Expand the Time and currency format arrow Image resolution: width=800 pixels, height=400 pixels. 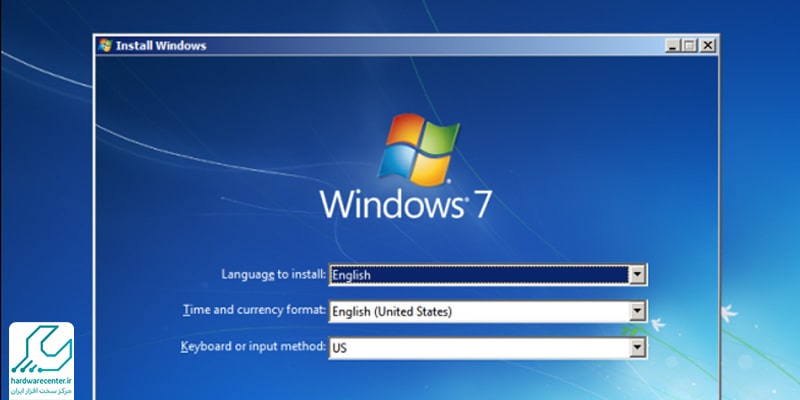click(x=637, y=311)
